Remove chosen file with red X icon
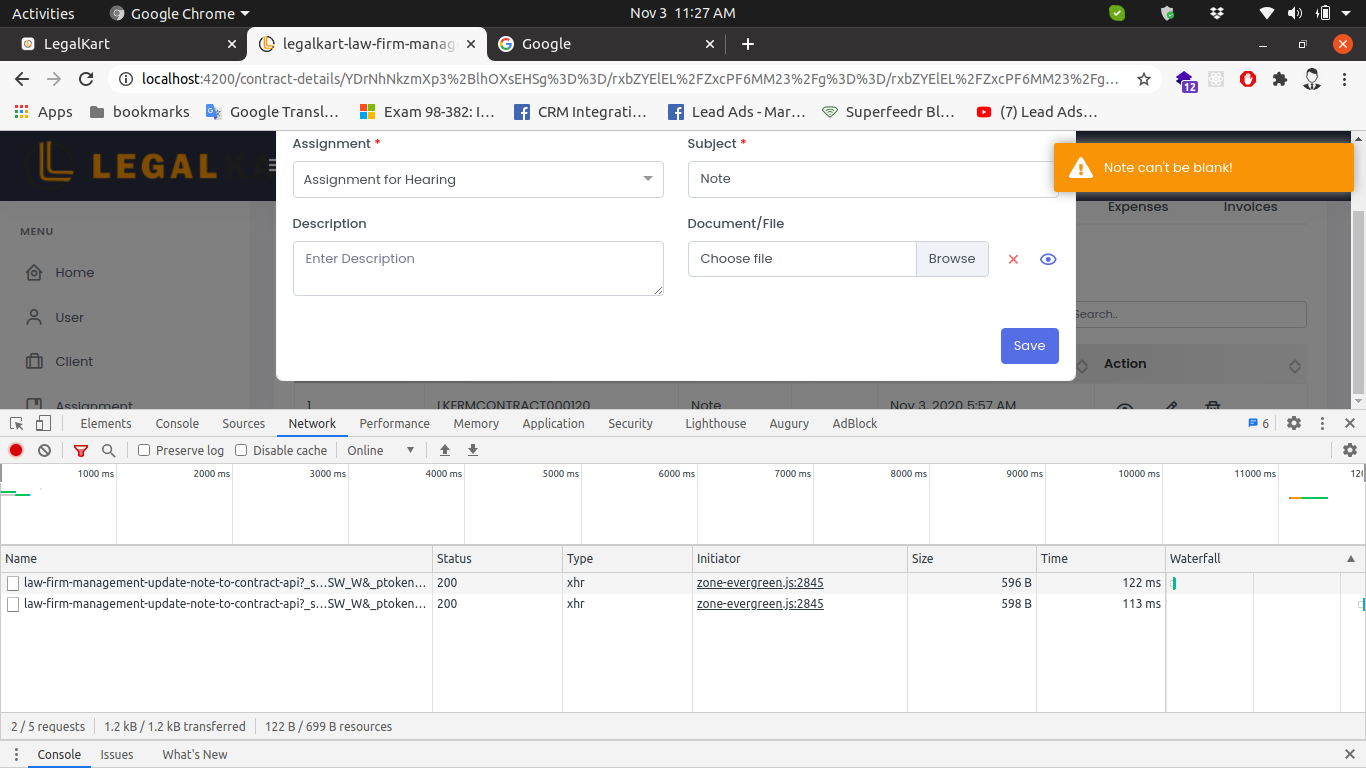This screenshot has height=768, width=1366. pos(1013,259)
